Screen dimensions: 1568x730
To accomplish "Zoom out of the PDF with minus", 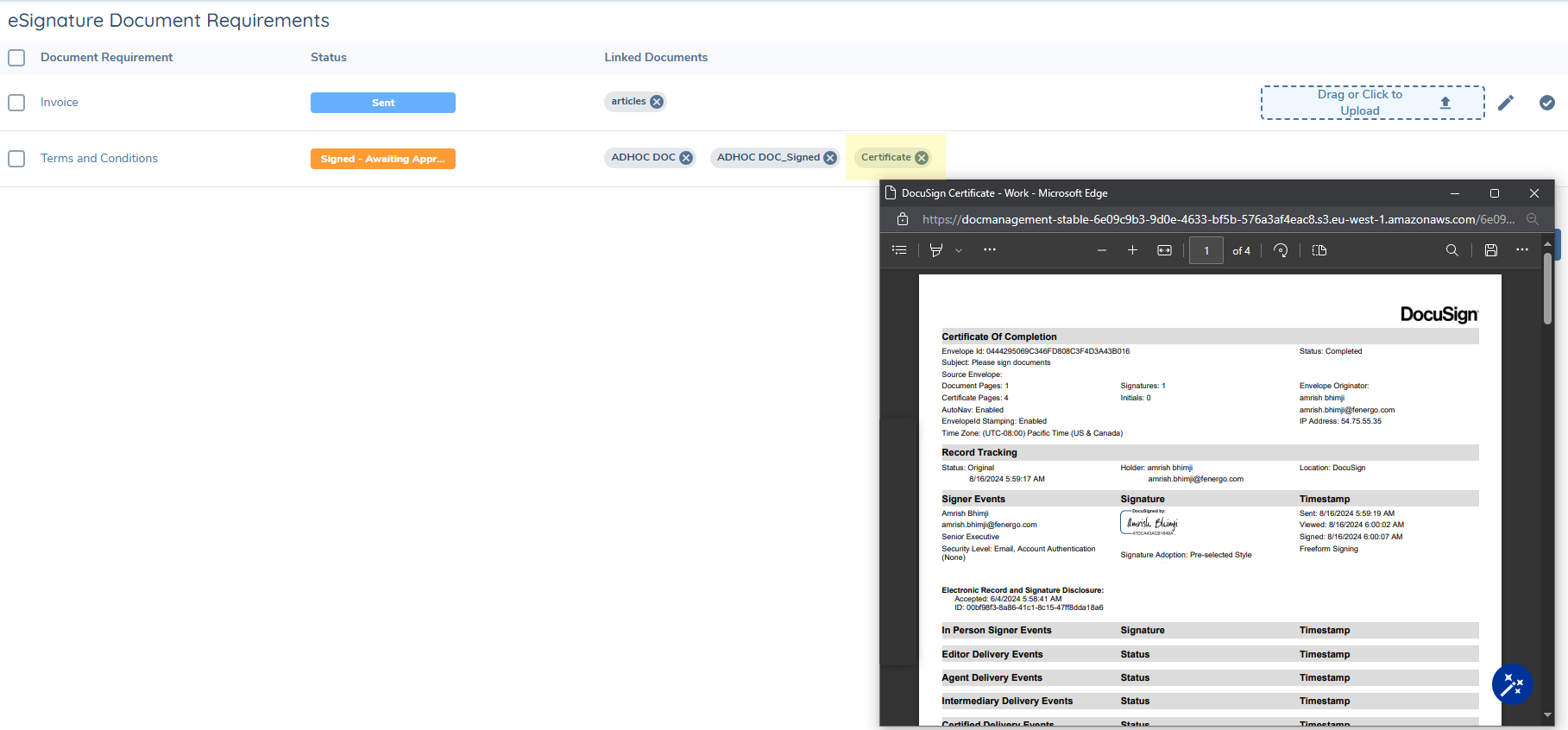I will point(1102,250).
